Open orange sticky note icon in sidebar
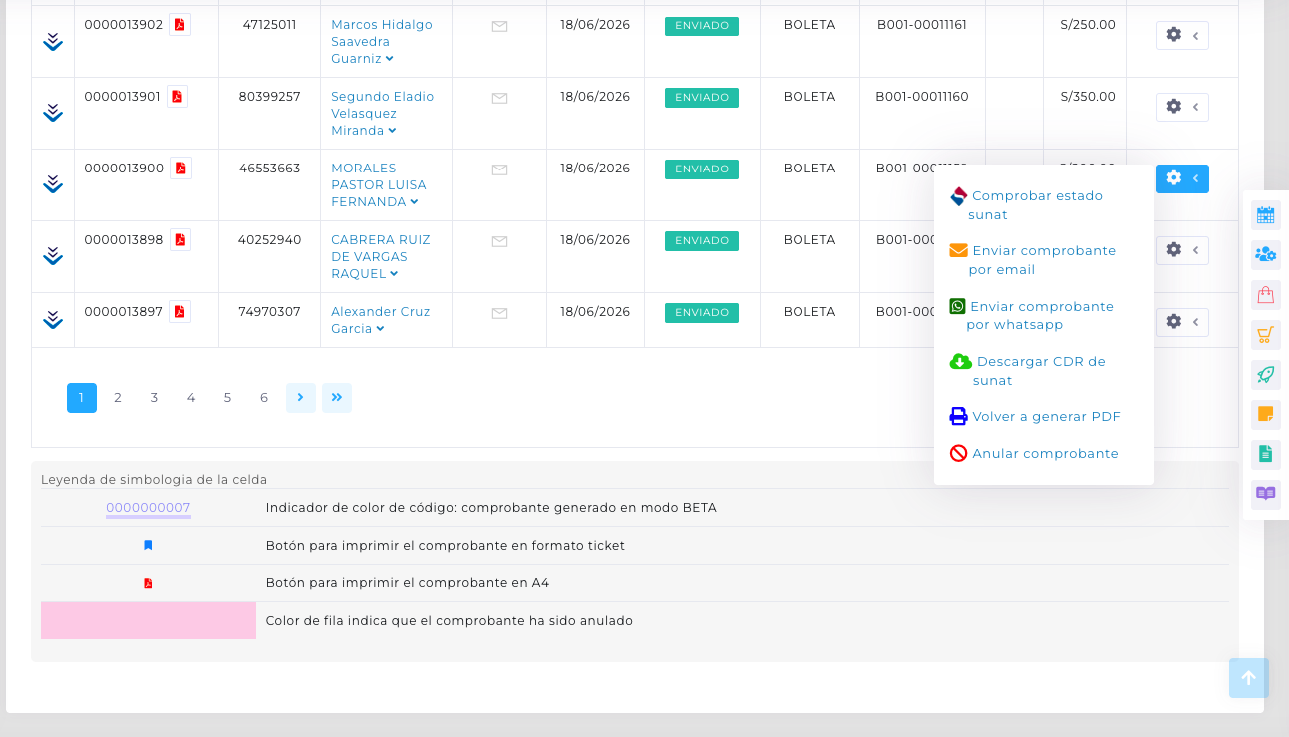 pyautogui.click(x=1266, y=414)
